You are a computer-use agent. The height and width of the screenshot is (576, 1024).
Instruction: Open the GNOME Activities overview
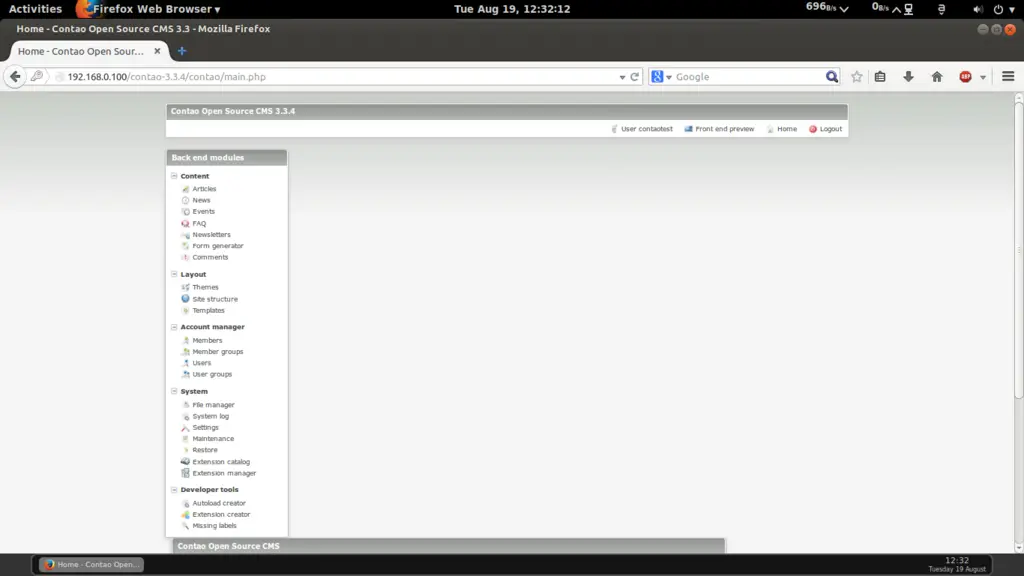[35, 9]
